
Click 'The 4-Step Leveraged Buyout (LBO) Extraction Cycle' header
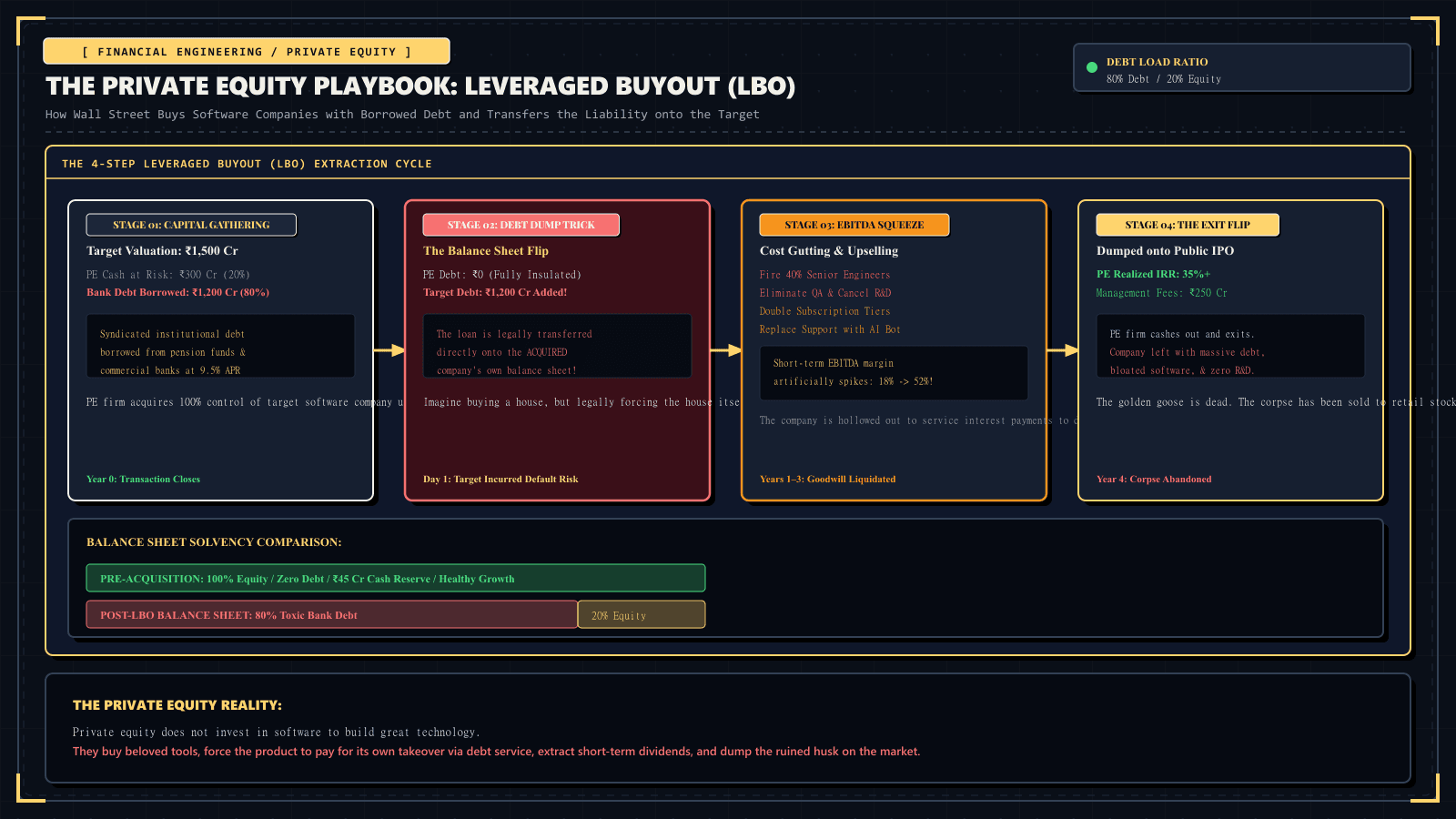click(x=247, y=164)
